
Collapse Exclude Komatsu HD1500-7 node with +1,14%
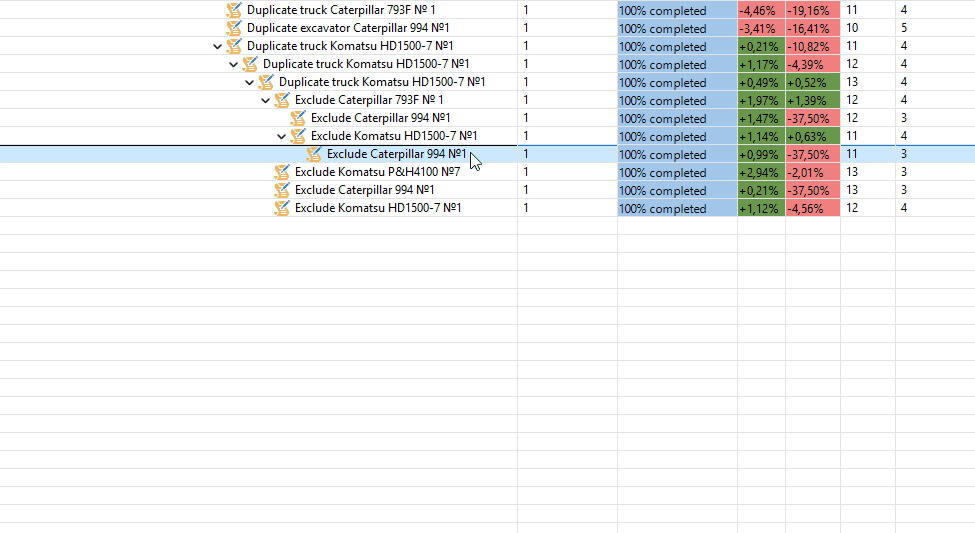pyautogui.click(x=281, y=137)
